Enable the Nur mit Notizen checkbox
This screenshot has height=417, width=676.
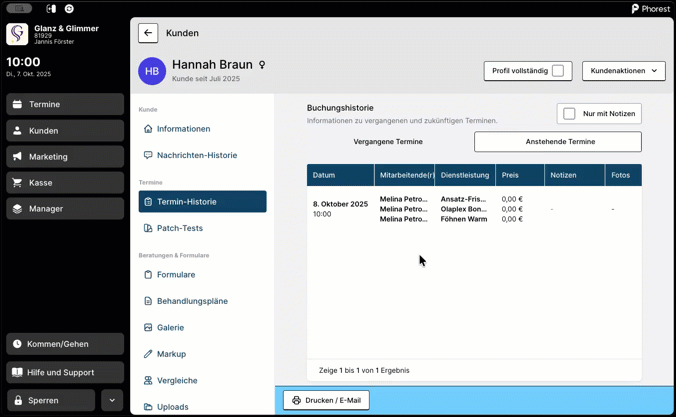569,114
